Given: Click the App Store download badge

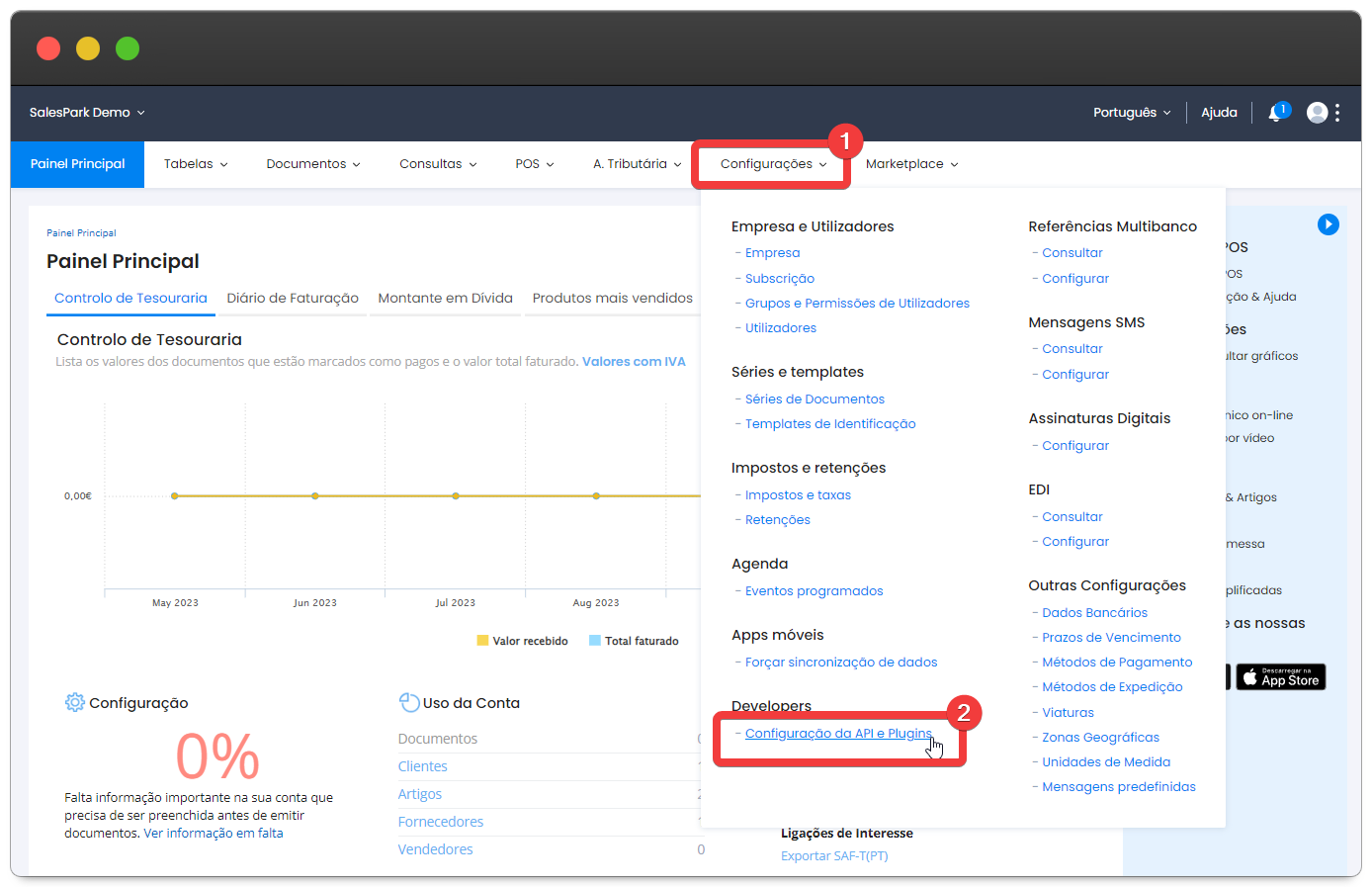Looking at the screenshot, I should (1280, 677).
